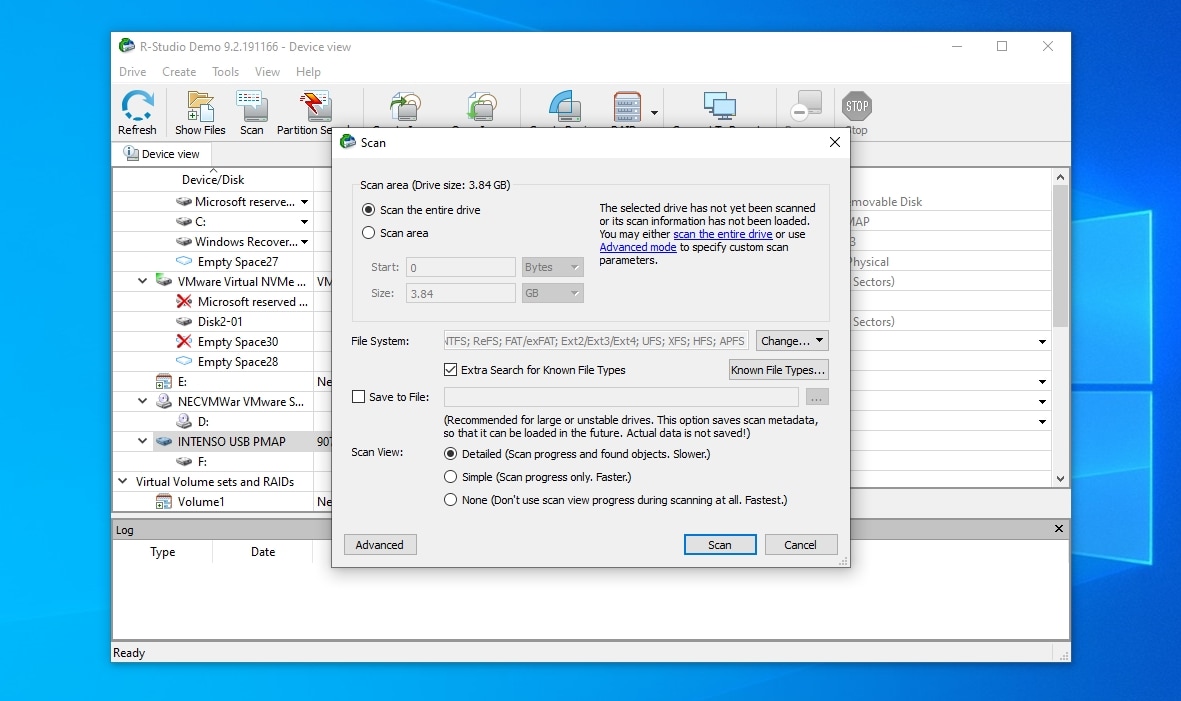Close the Scan dialog

click(835, 142)
